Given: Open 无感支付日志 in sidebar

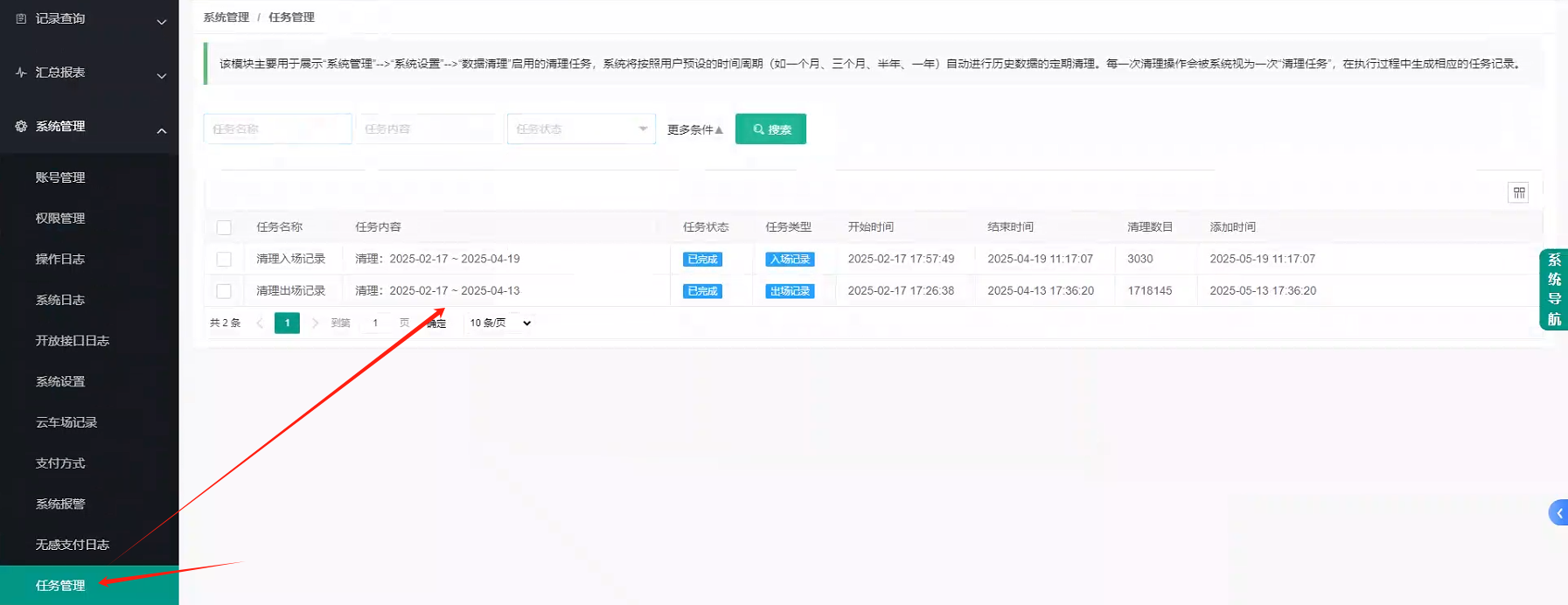Looking at the screenshot, I should tap(73, 545).
